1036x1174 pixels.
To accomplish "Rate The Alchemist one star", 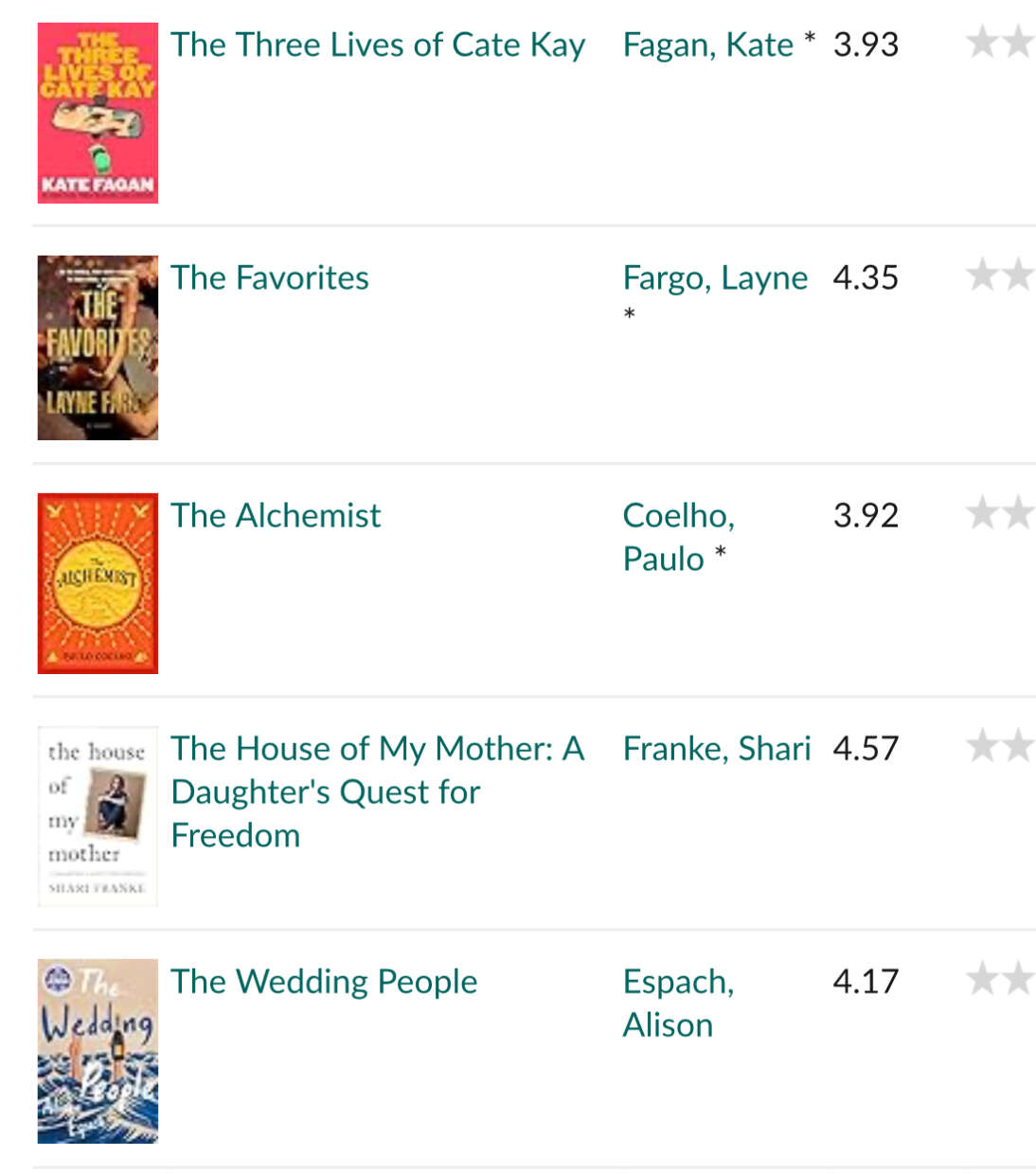I will (x=982, y=512).
